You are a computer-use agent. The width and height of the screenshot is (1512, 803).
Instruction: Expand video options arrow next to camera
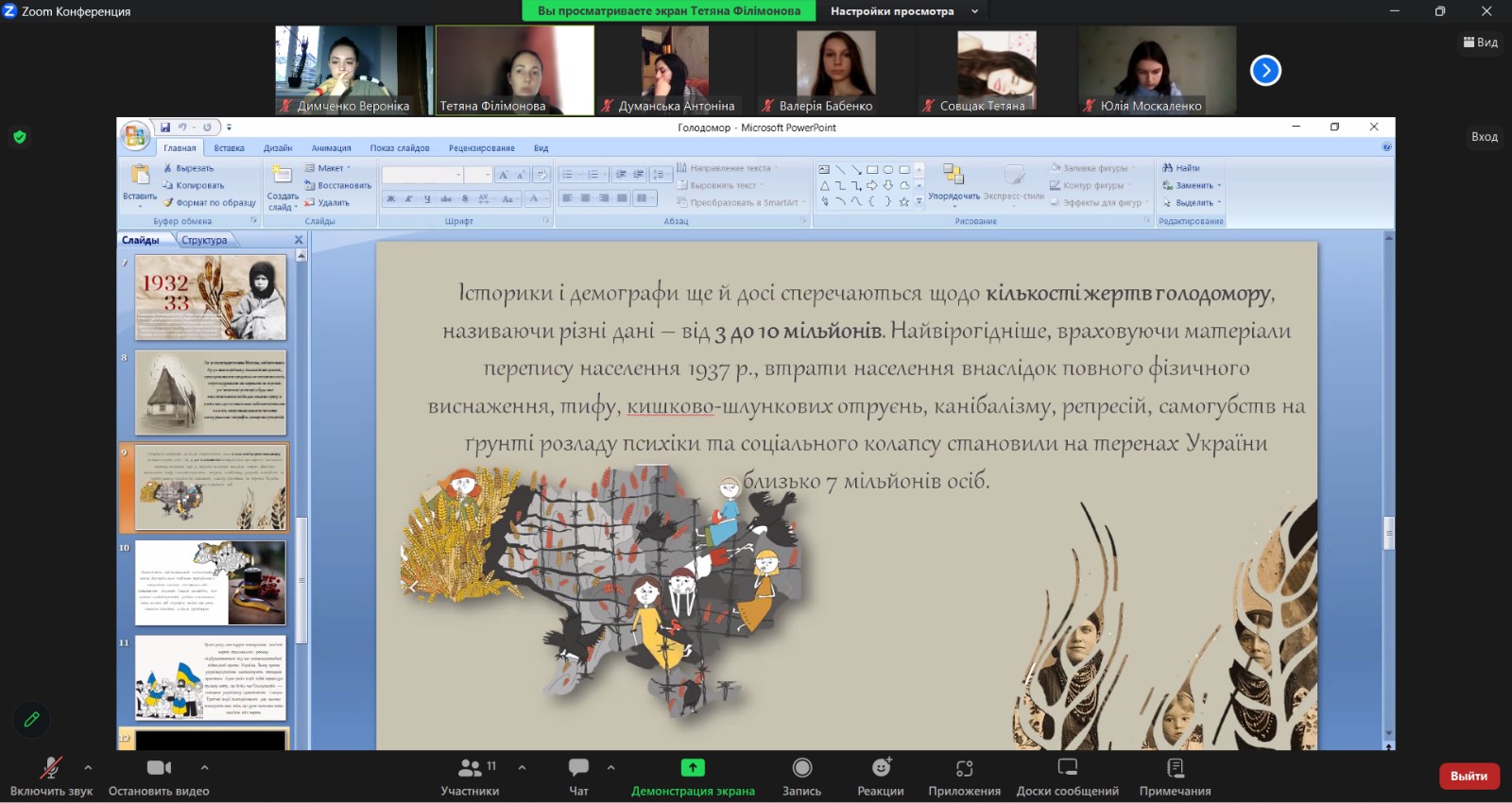click(x=204, y=767)
